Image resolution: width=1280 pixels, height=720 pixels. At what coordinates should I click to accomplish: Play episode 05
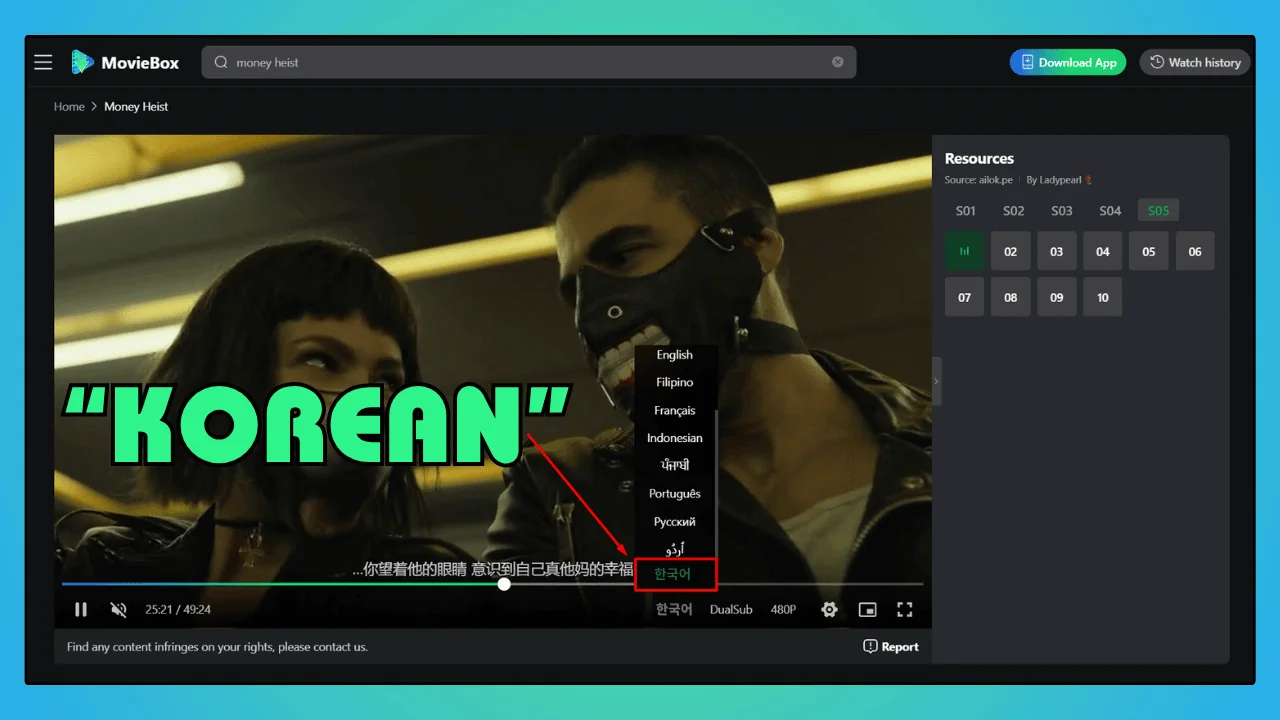[1148, 251]
